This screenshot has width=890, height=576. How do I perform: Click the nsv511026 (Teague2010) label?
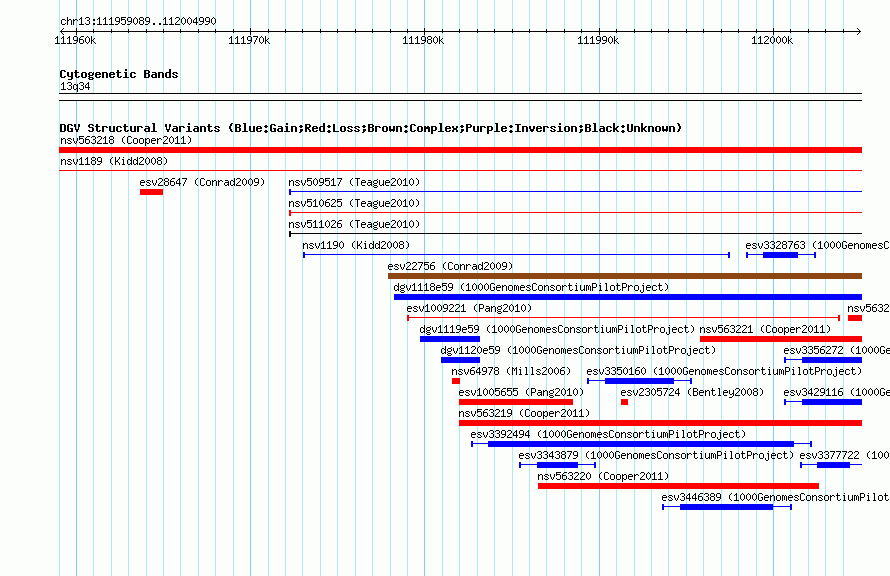click(x=354, y=224)
